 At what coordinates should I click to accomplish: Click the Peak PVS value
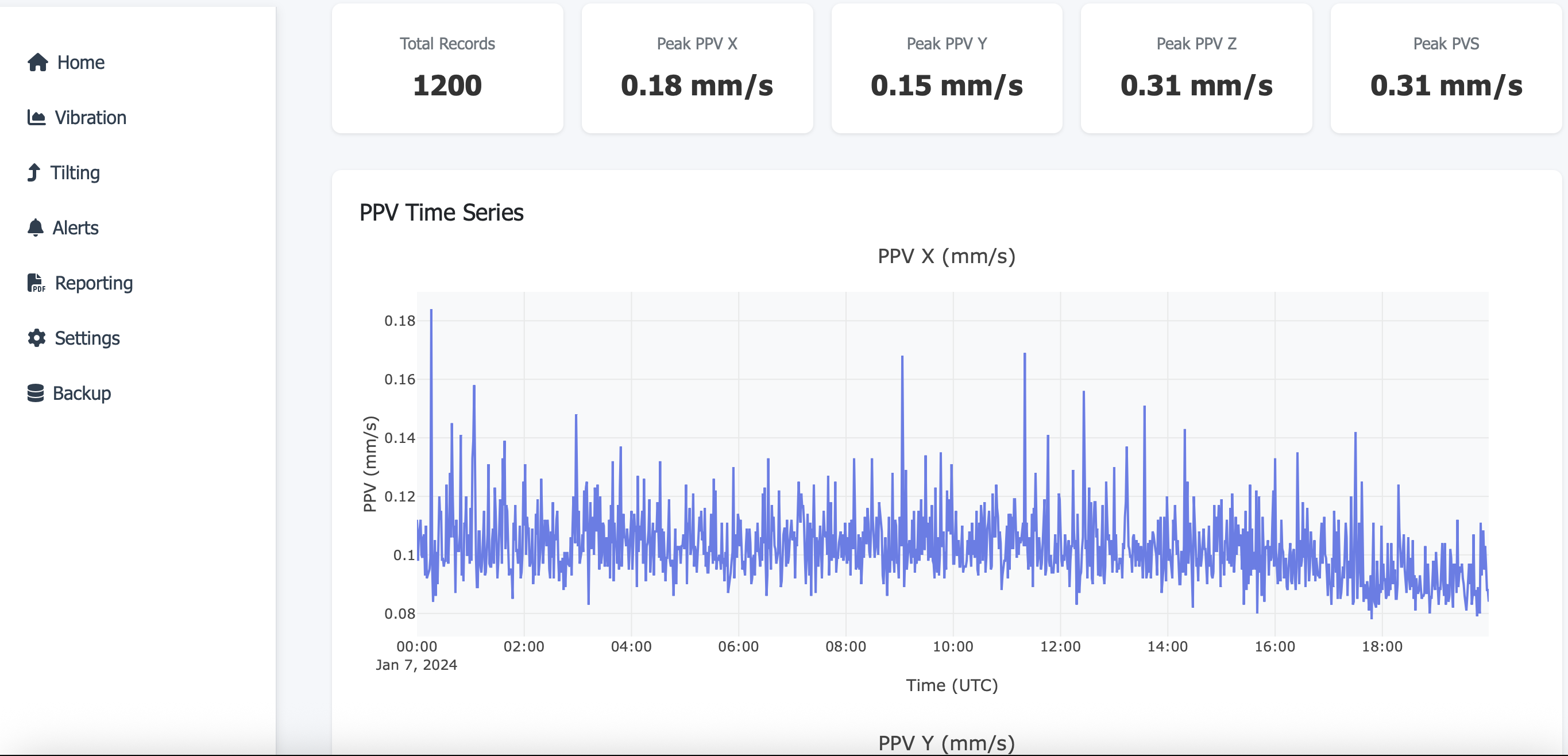point(1446,86)
